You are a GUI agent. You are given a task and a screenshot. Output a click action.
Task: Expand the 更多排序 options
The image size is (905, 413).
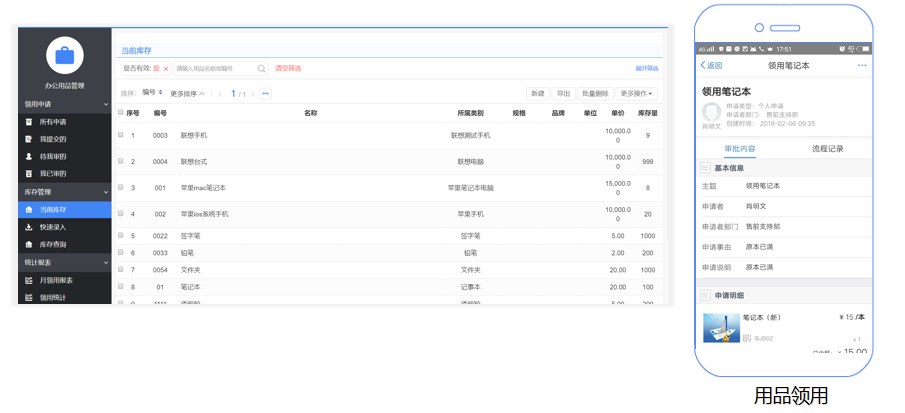coord(187,94)
